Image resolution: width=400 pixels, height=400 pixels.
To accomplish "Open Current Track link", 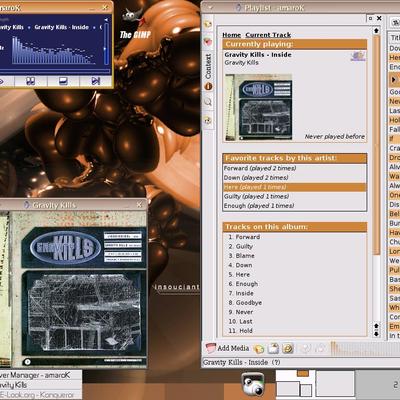I will coord(268,35).
